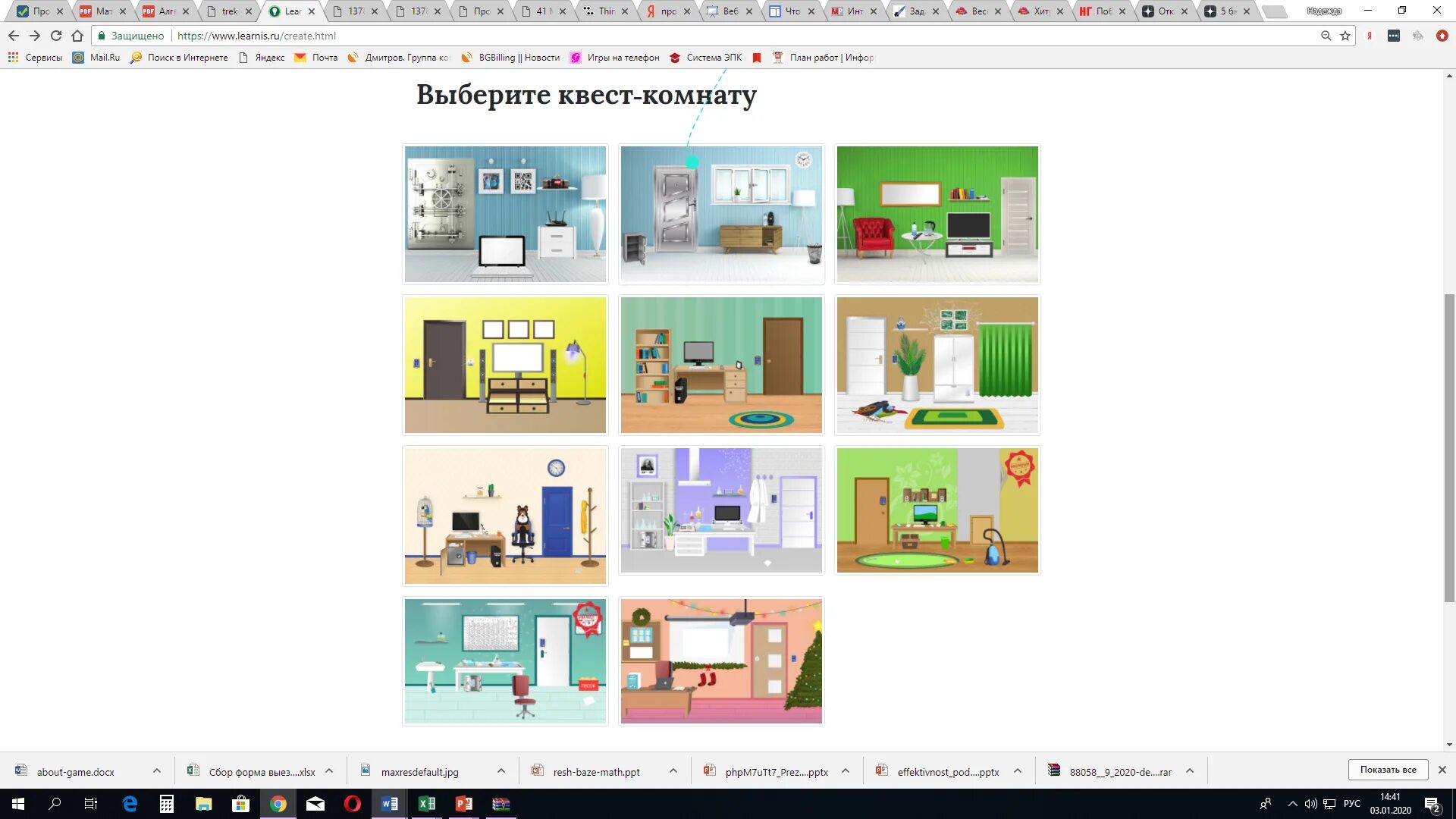Expand options for about-game.docx download

click(x=157, y=770)
